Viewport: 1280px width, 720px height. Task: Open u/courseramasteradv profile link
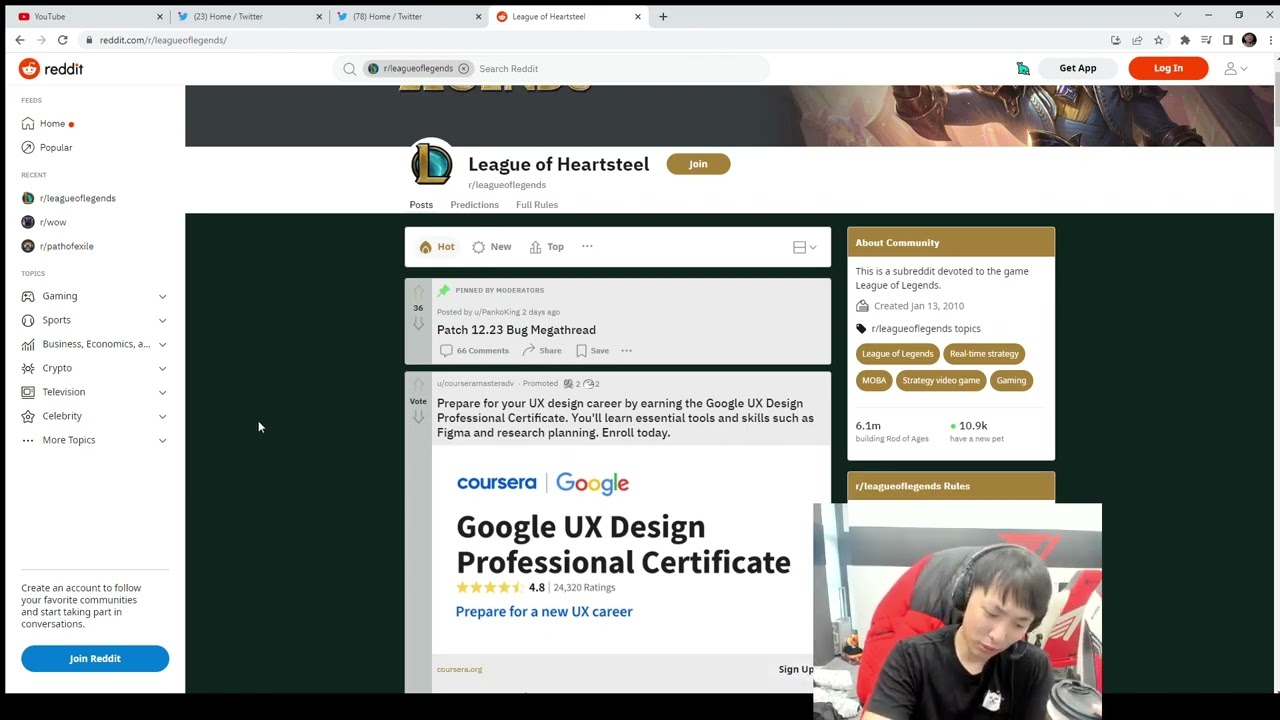pos(475,384)
